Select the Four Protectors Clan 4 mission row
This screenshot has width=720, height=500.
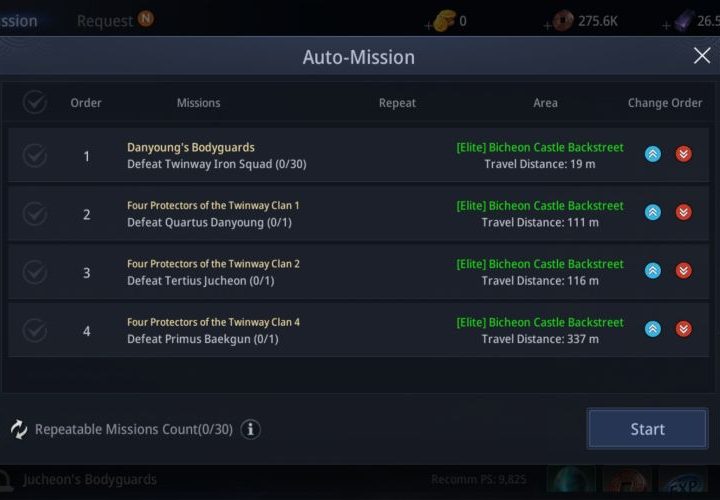pos(300,330)
